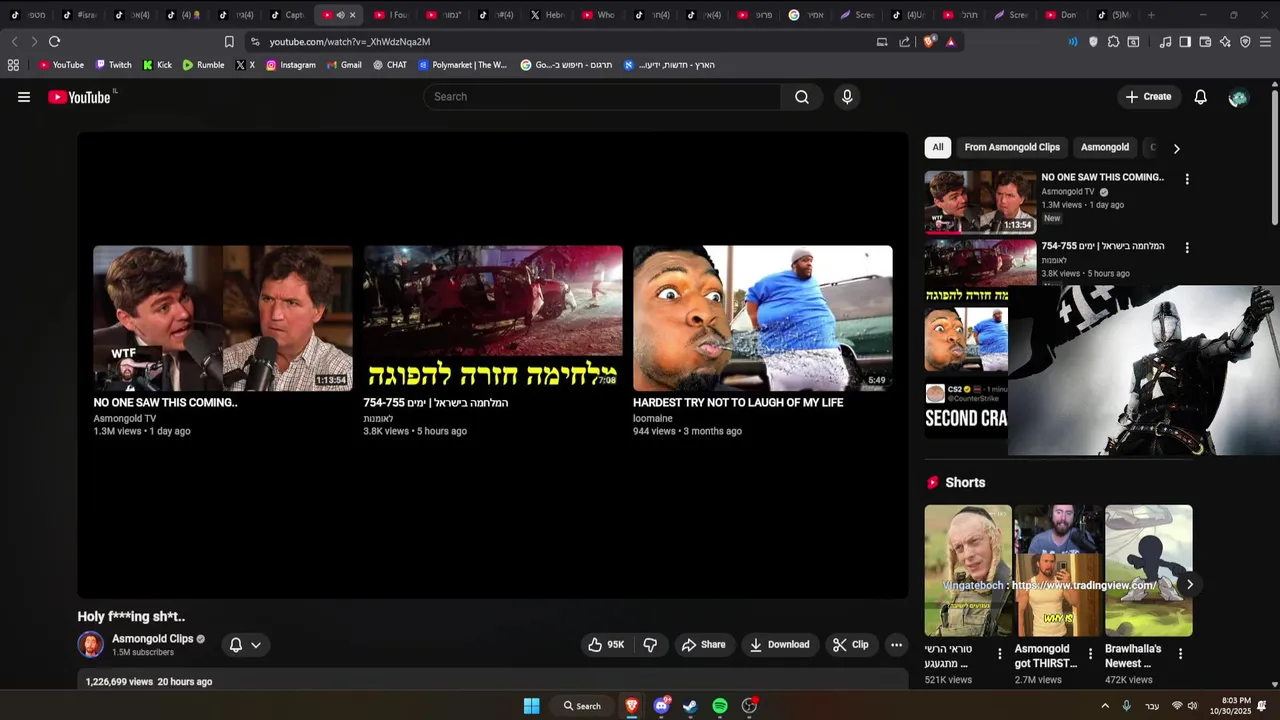Select the From Asmongold Clips chip
This screenshot has height=720, width=1280.
click(1012, 147)
